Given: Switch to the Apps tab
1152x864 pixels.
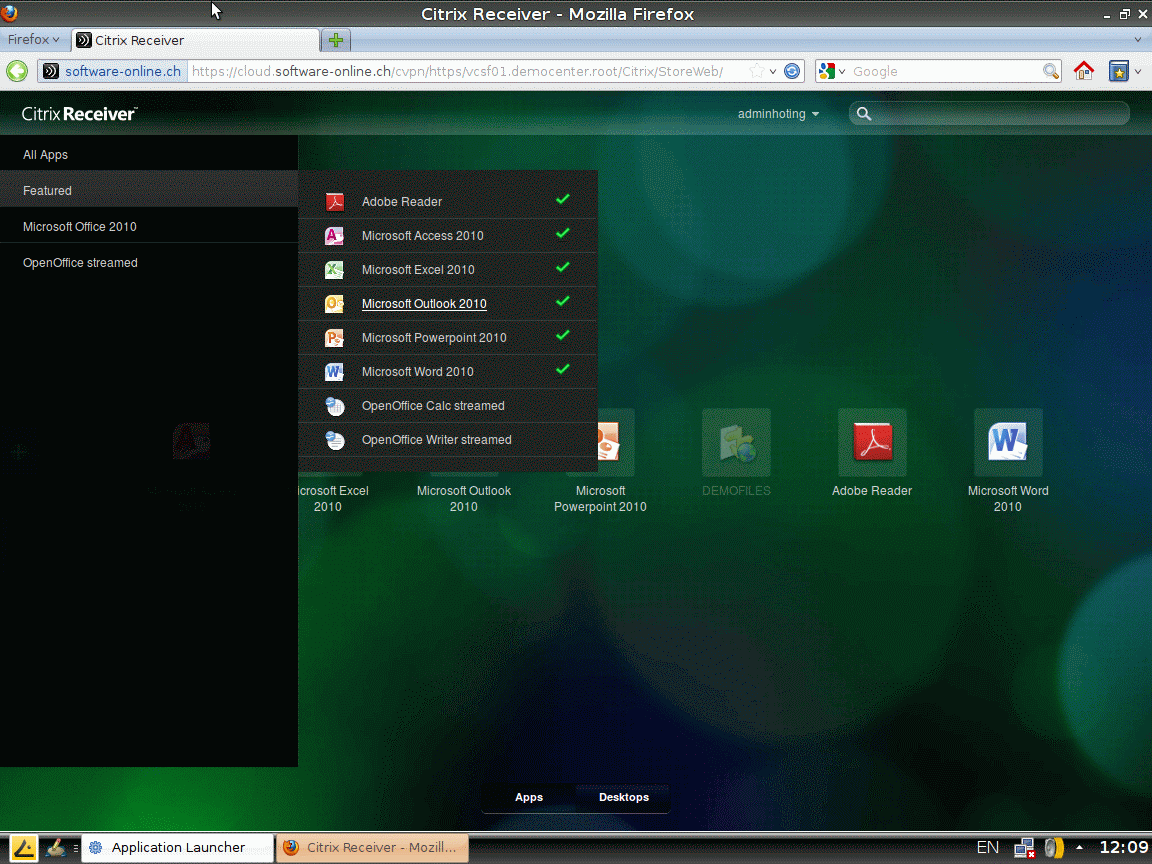Looking at the screenshot, I should (529, 797).
